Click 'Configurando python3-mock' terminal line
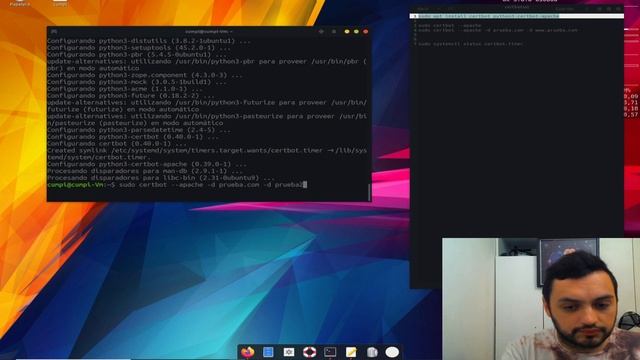The width and height of the screenshot is (640, 360). 137,82
